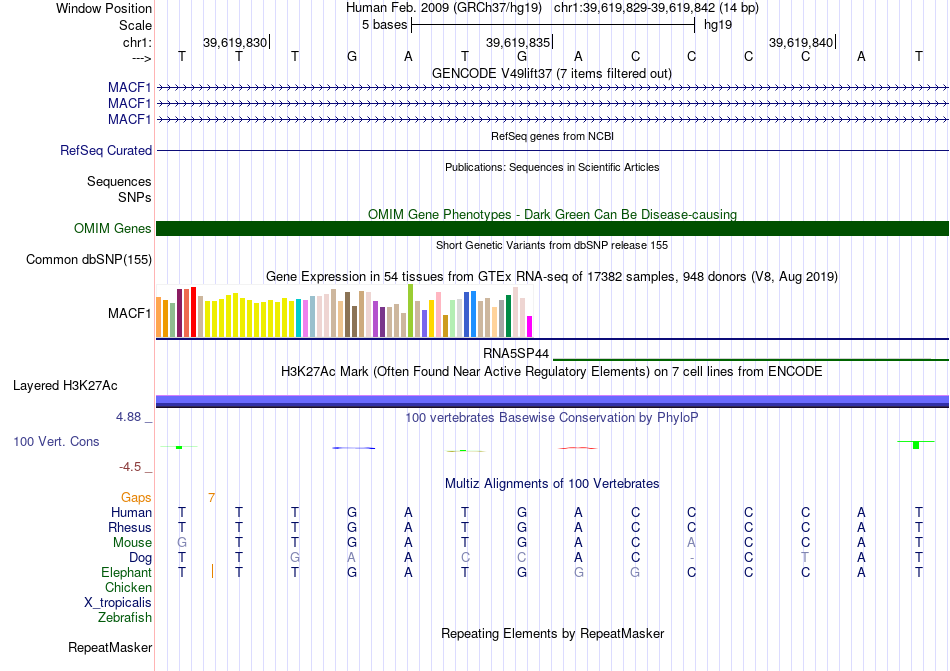Click the -4.5 lower axis value

point(130,467)
